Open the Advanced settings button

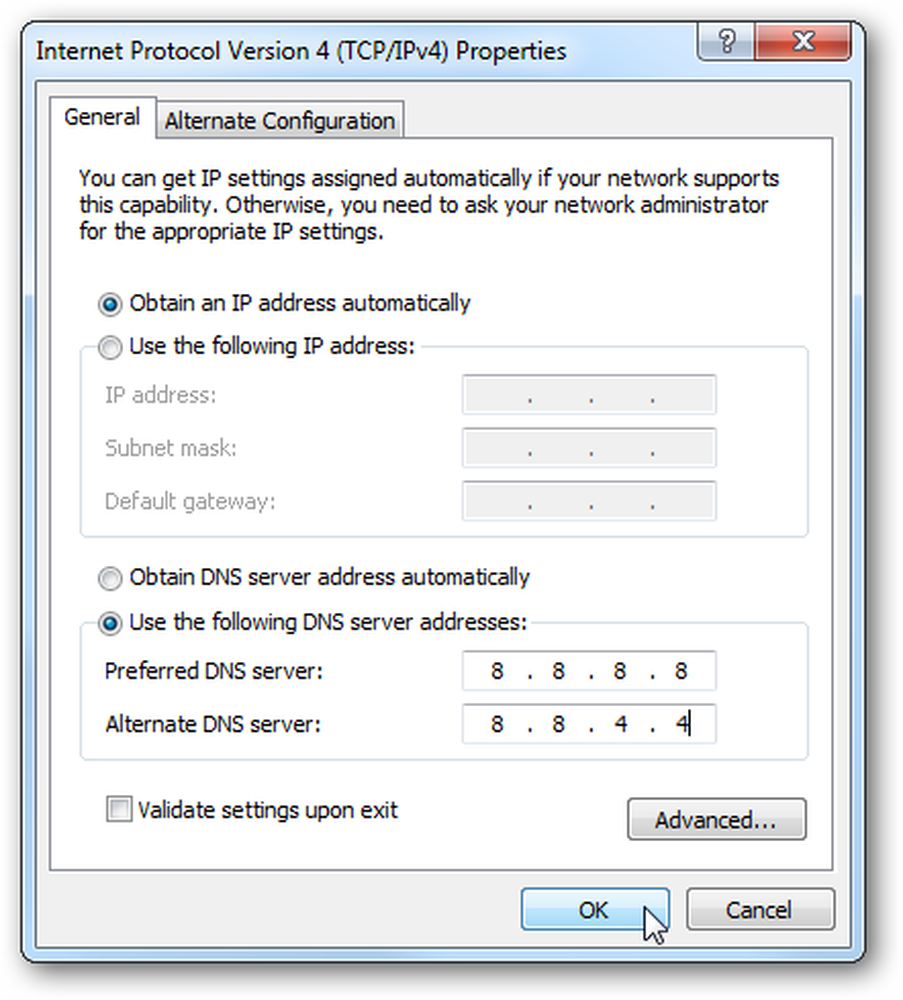point(716,820)
